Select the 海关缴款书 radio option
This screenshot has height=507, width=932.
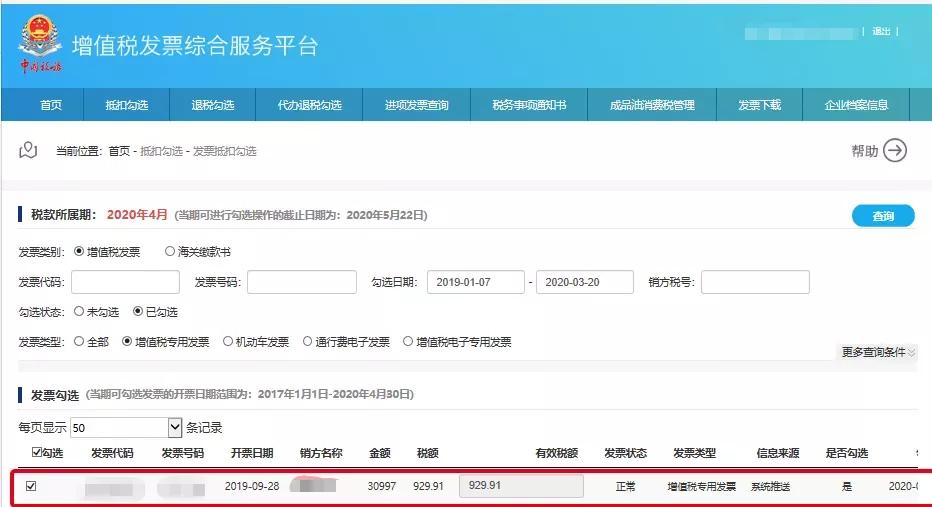click(170, 251)
